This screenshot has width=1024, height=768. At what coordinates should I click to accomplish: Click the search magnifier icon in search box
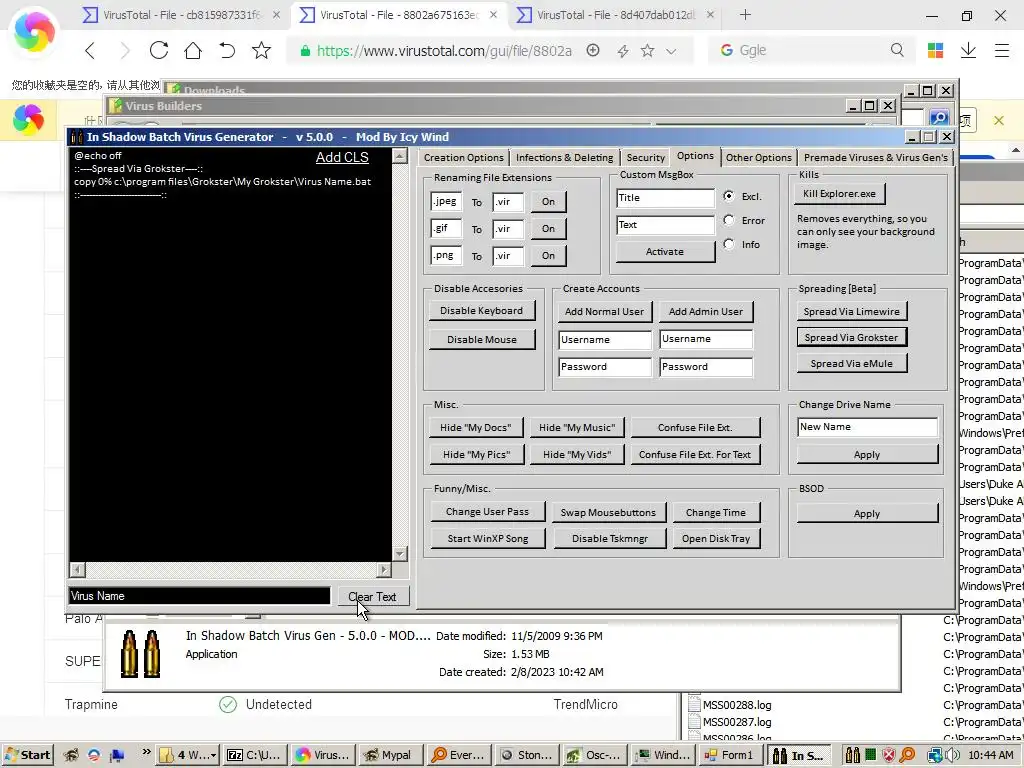pos(897,50)
